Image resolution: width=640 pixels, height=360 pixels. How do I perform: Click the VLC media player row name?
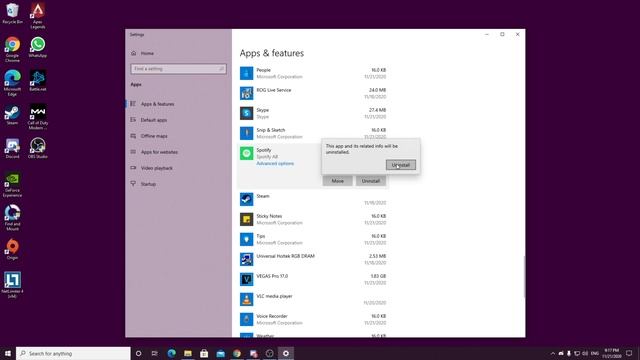pyautogui.click(x=274, y=296)
